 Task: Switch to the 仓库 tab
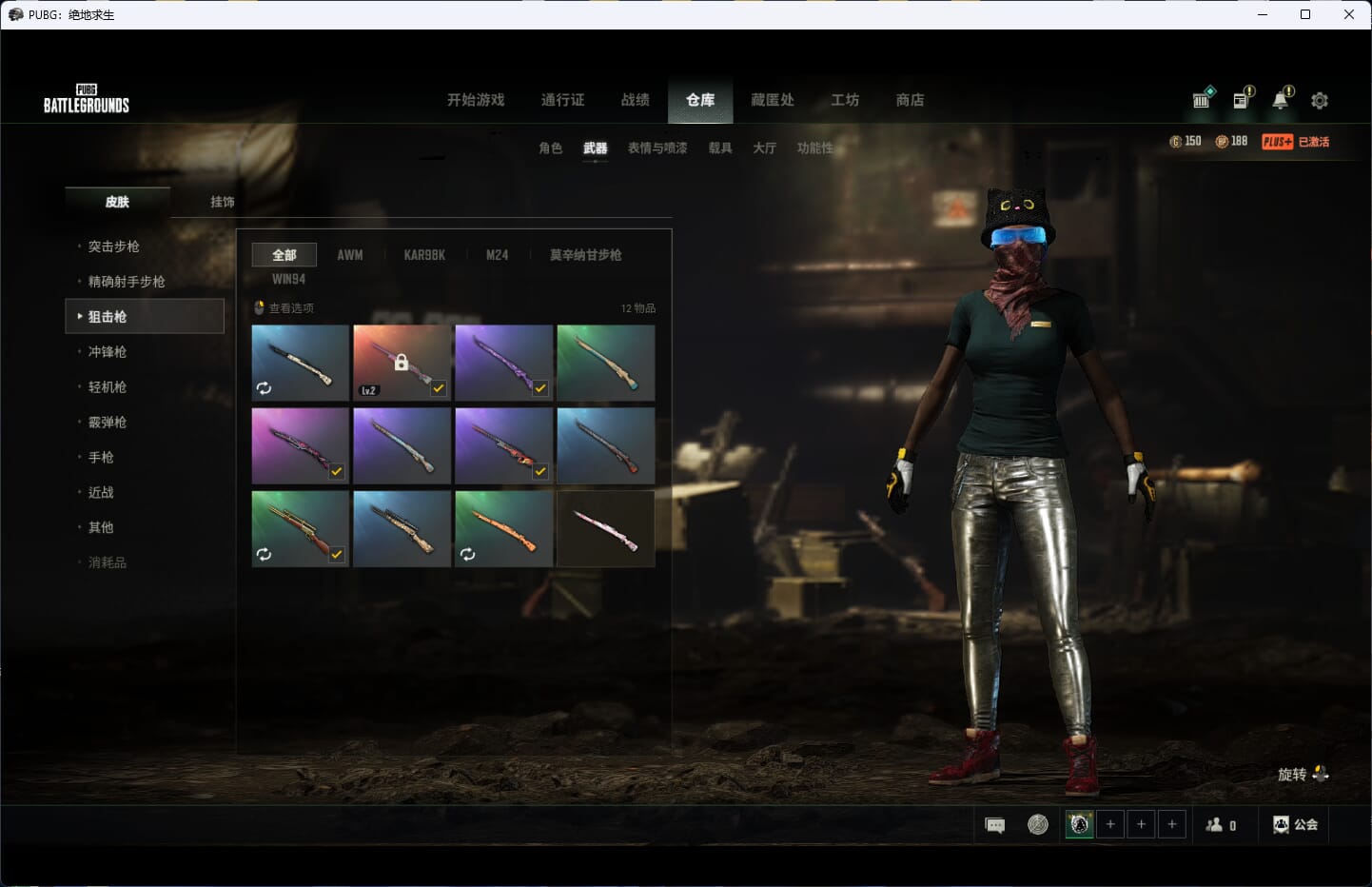(x=700, y=100)
